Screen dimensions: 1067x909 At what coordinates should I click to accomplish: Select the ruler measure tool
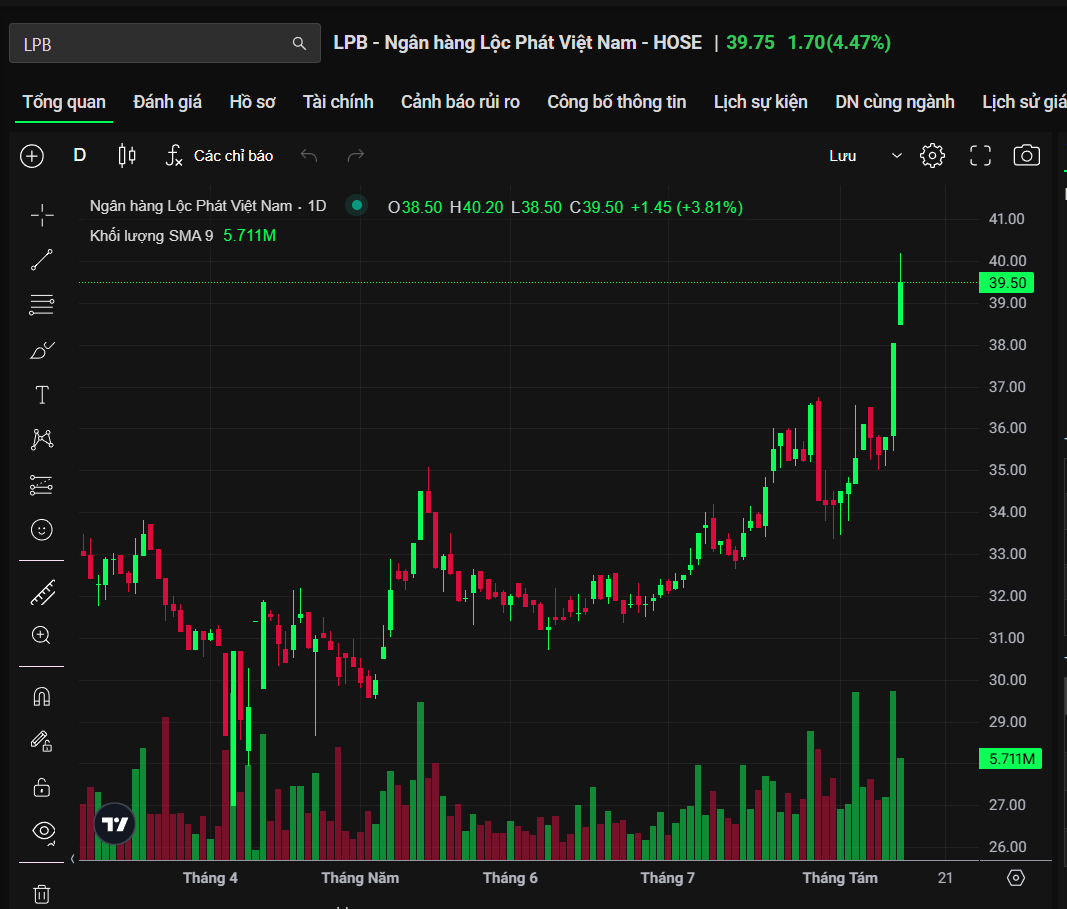42,593
